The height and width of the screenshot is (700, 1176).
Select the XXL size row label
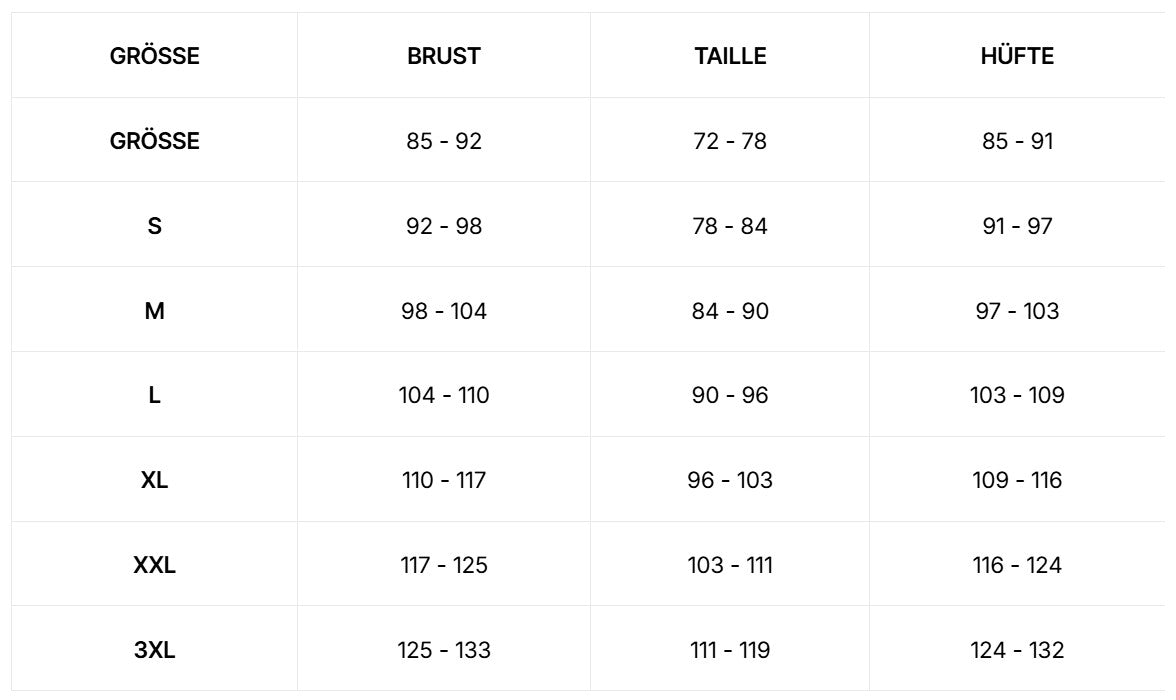(x=154, y=565)
